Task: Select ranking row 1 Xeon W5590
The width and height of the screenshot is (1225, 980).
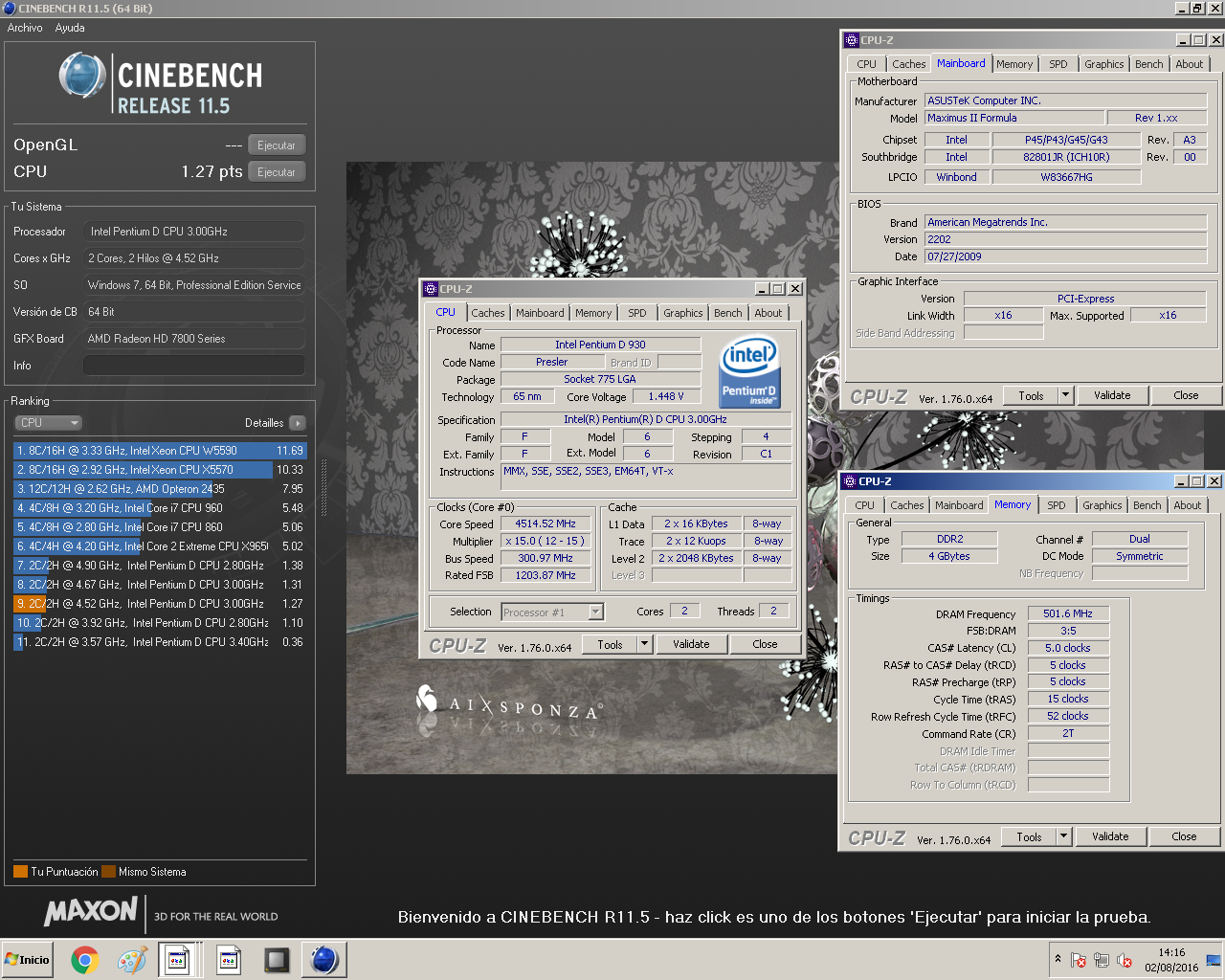Action: [160, 450]
